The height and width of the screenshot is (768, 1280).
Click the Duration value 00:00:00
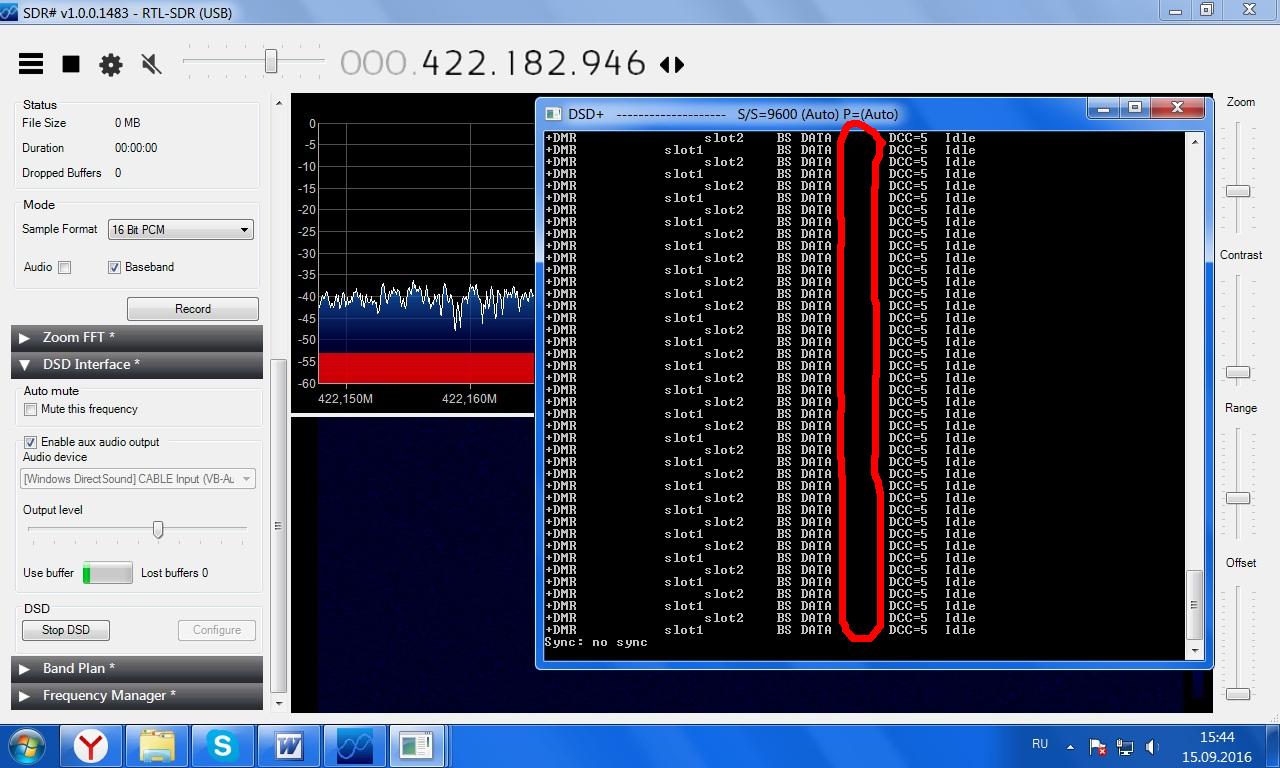(x=136, y=148)
